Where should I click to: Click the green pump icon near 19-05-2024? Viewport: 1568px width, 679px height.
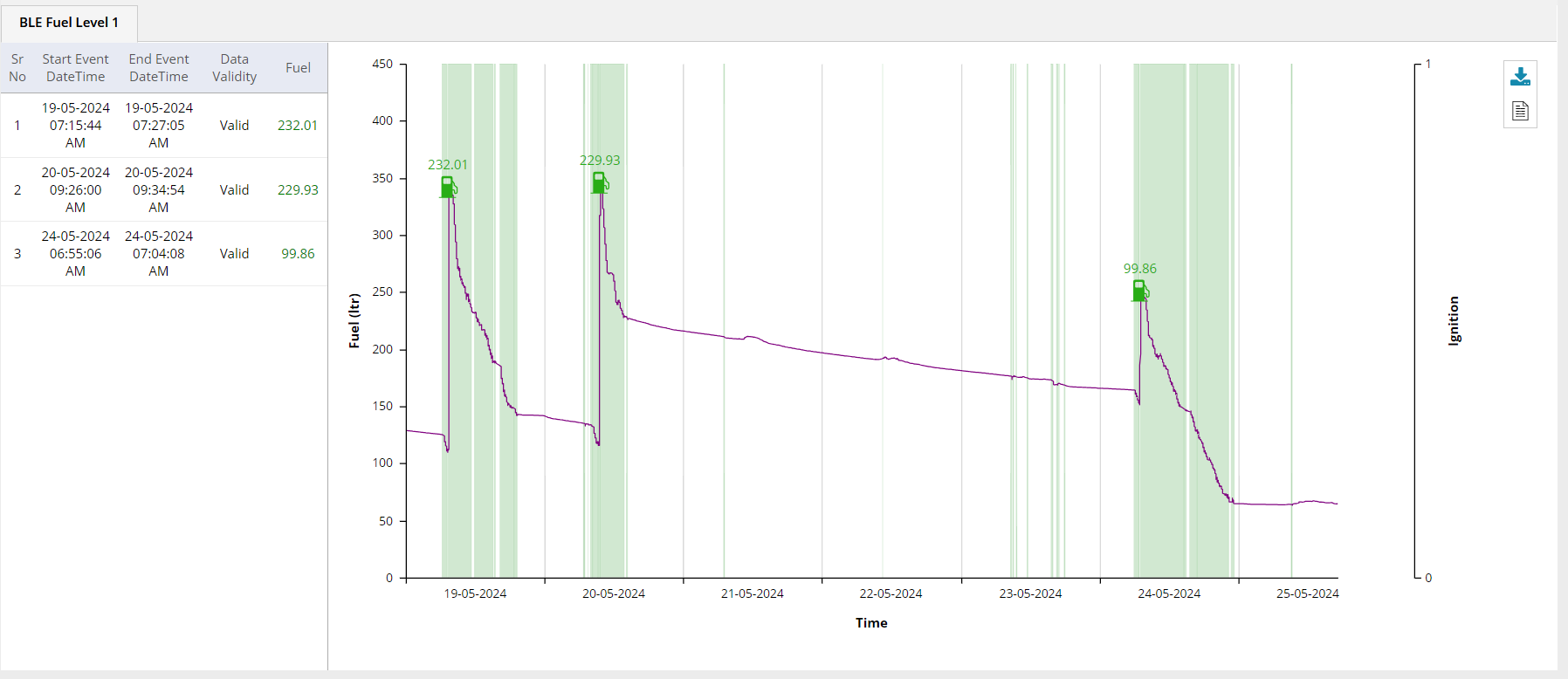447,185
